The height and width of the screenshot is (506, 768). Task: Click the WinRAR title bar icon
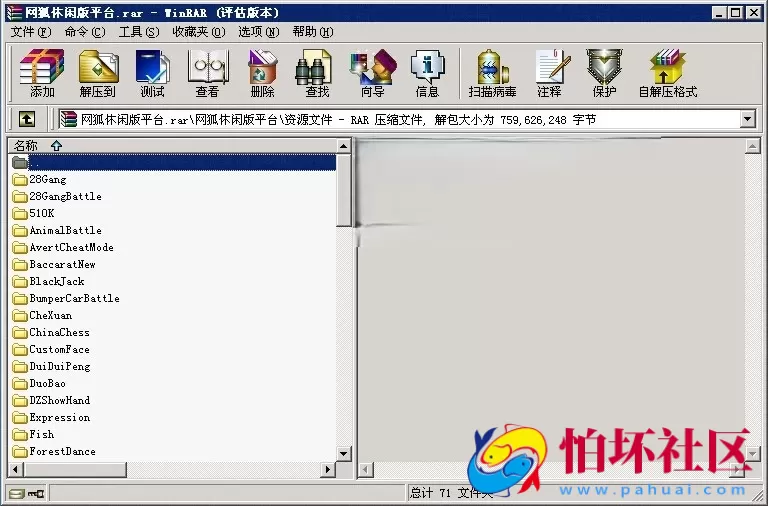click(x=14, y=12)
